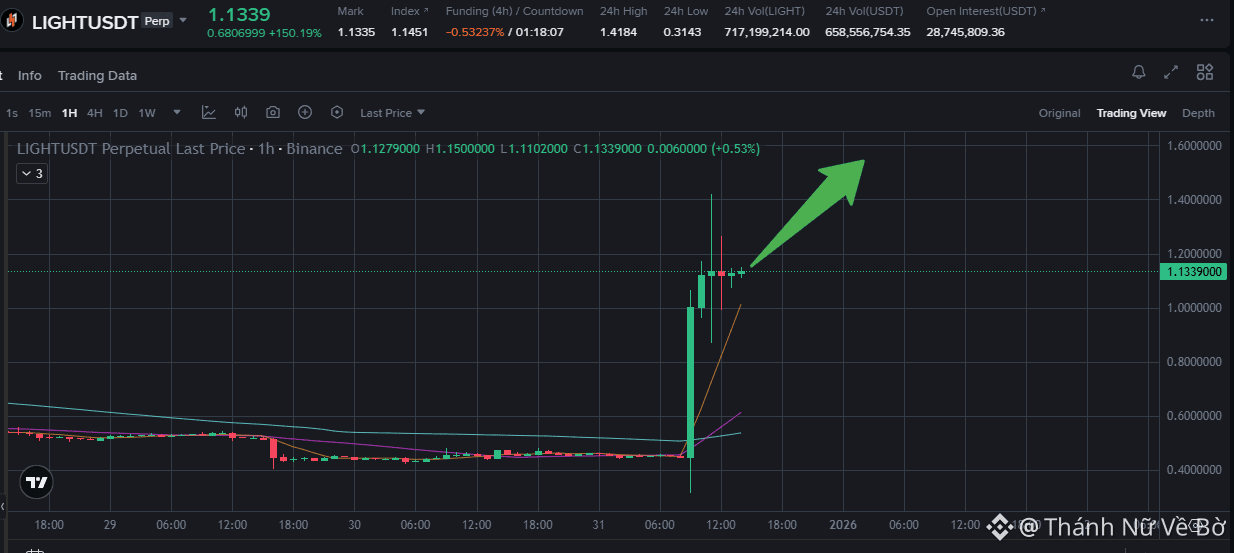The height and width of the screenshot is (553, 1234).
Task: Click the (+0.53%) candle change value
Action: 735,148
